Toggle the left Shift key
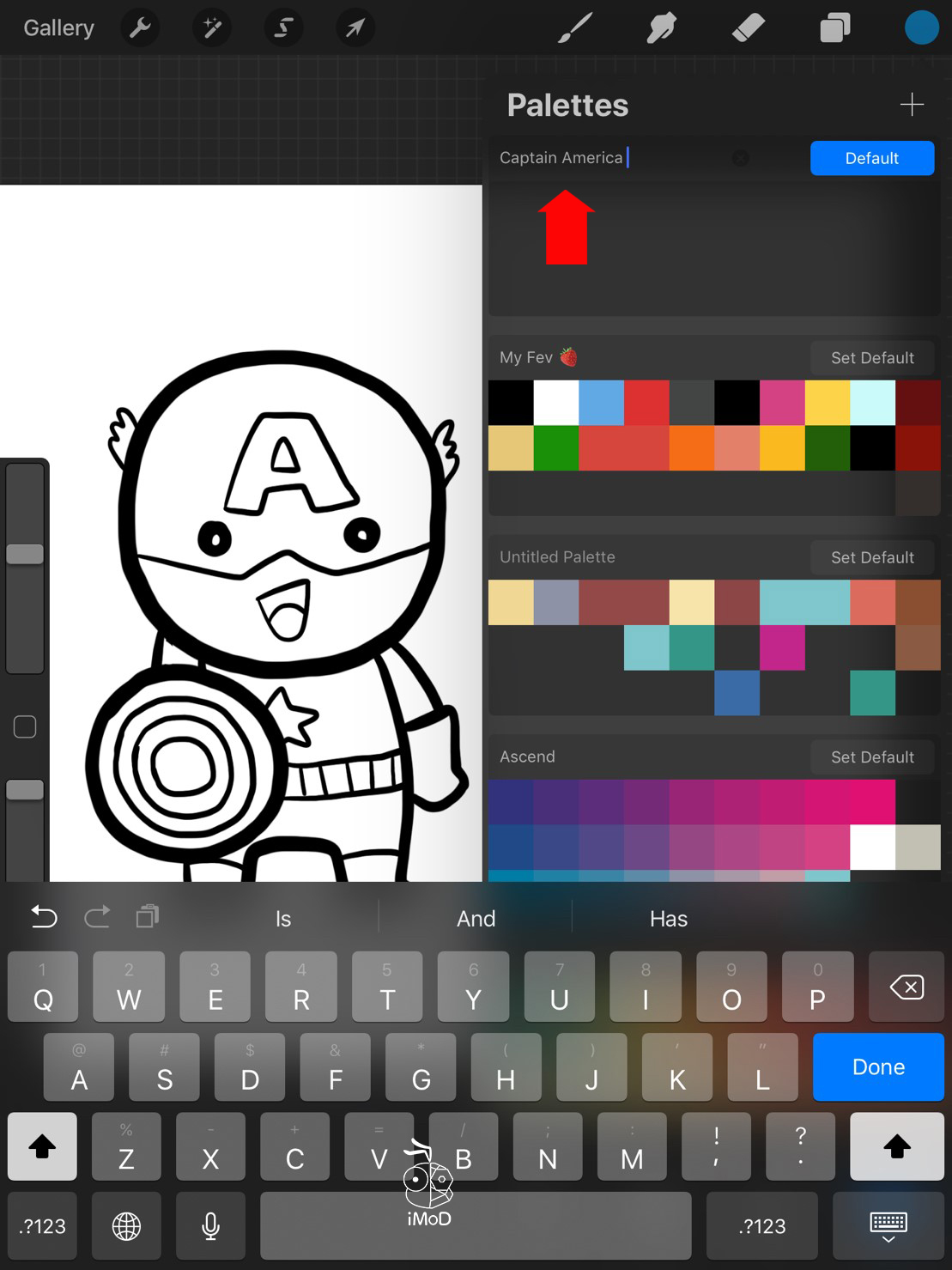This screenshot has height=1270, width=952. [x=42, y=1146]
